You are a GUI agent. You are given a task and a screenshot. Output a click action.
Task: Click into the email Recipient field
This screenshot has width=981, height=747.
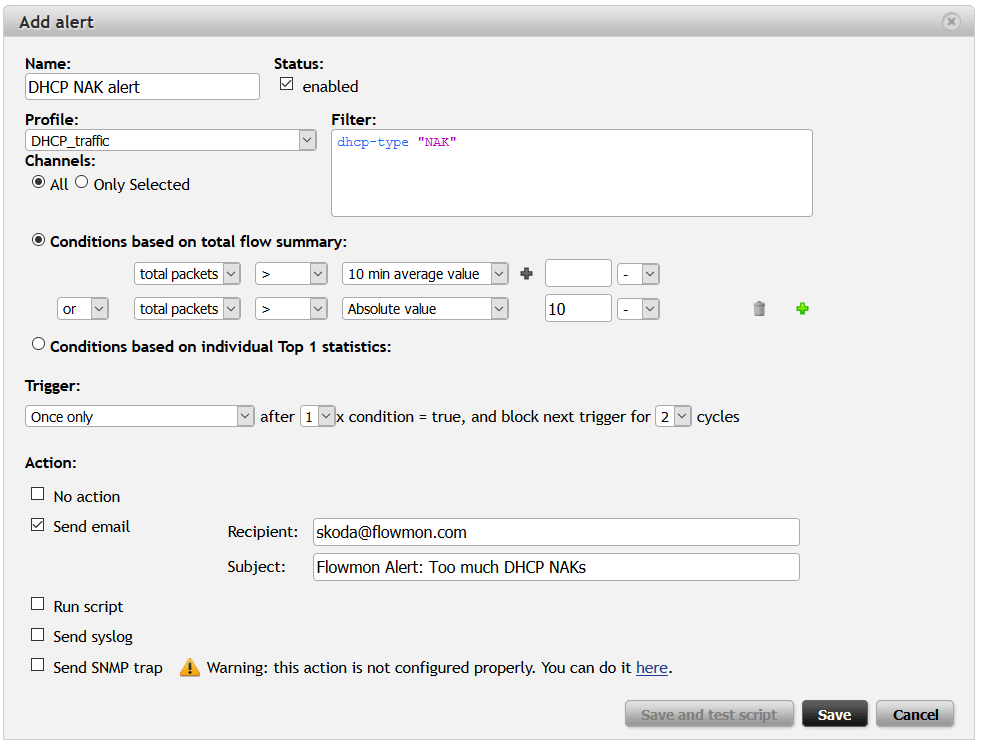coord(555,532)
